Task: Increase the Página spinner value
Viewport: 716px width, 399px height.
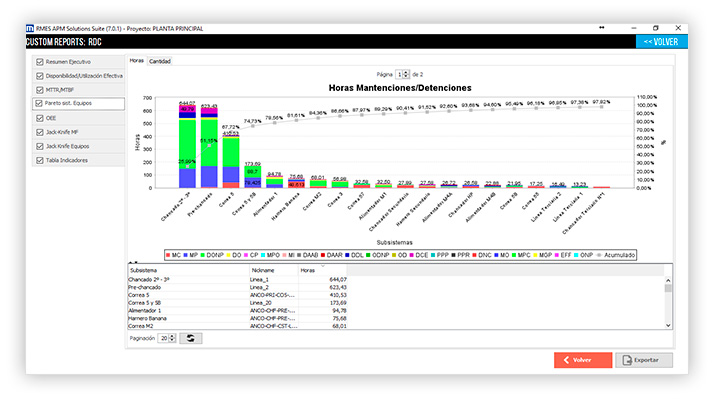Action: coord(406,72)
